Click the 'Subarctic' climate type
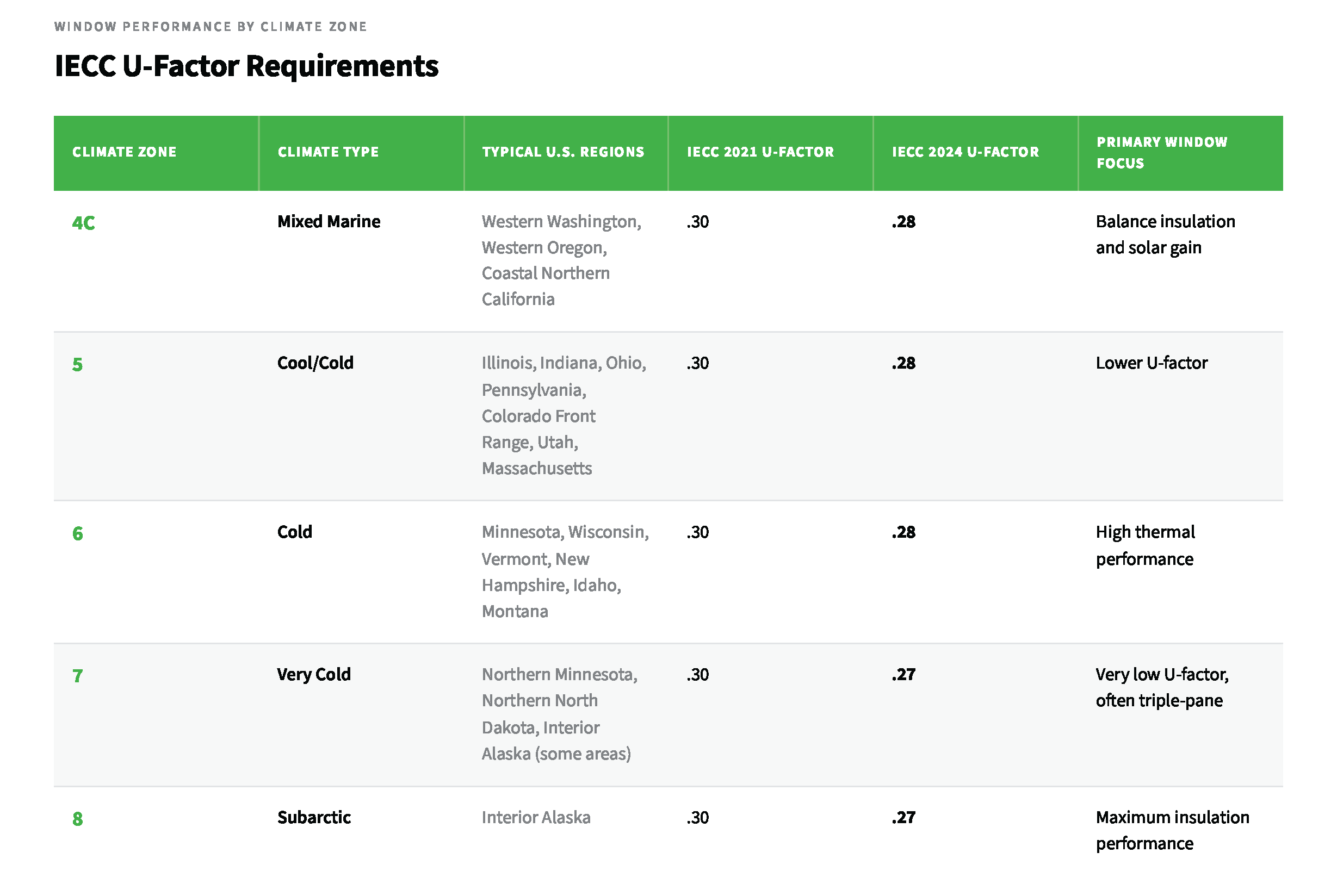The image size is (1337, 896). click(x=314, y=818)
